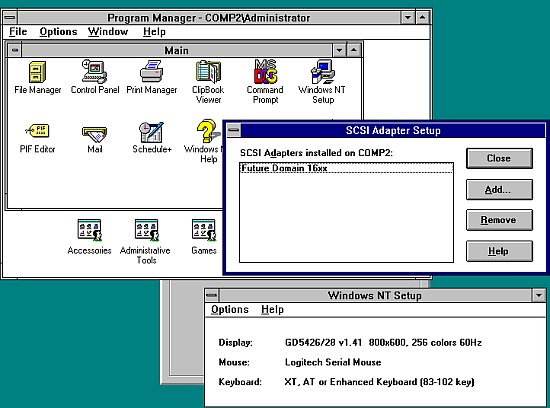Click the Windows NT Setup title bar

tap(375, 295)
